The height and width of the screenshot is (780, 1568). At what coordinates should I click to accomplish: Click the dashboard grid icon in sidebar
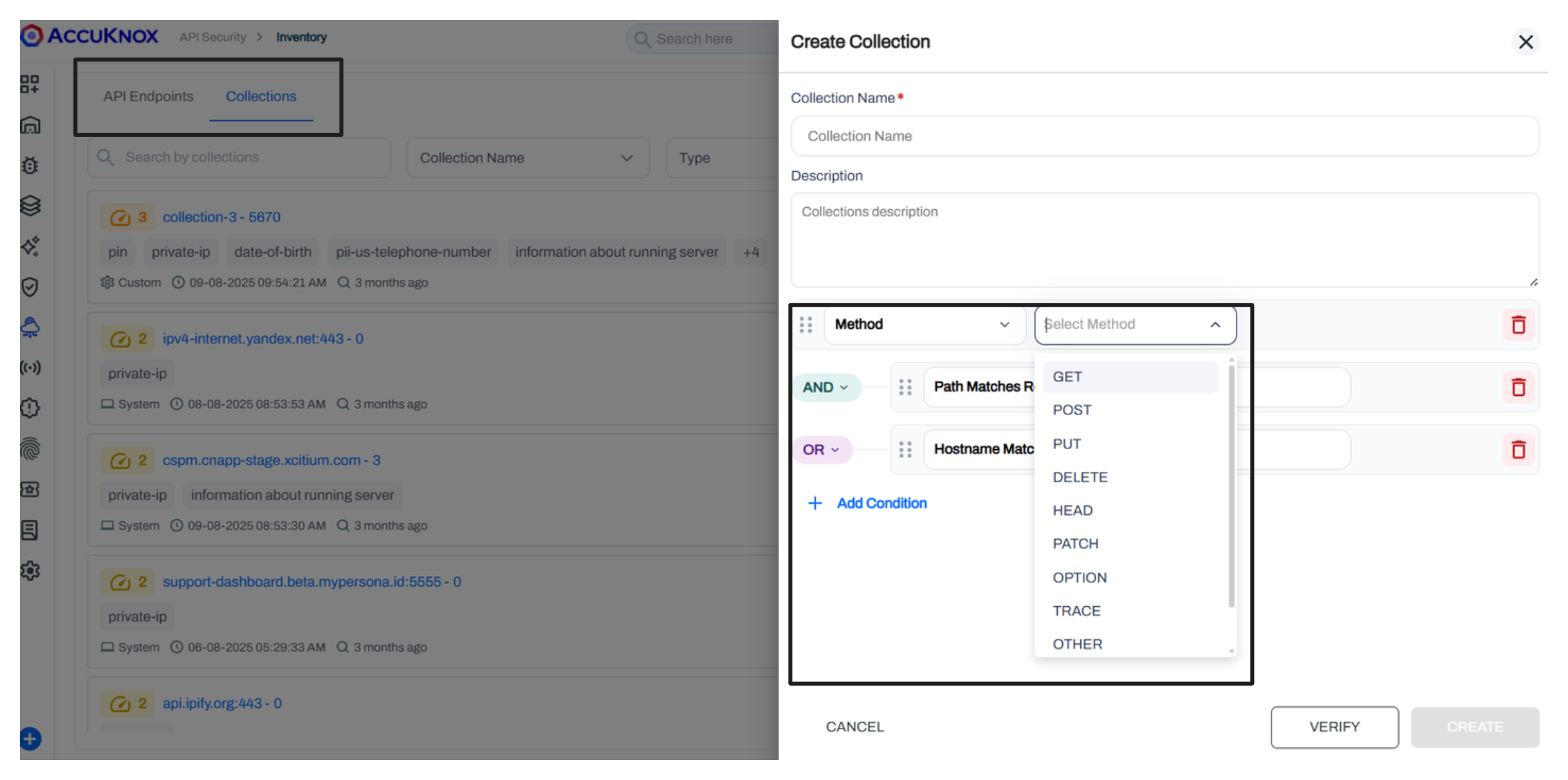[x=30, y=84]
